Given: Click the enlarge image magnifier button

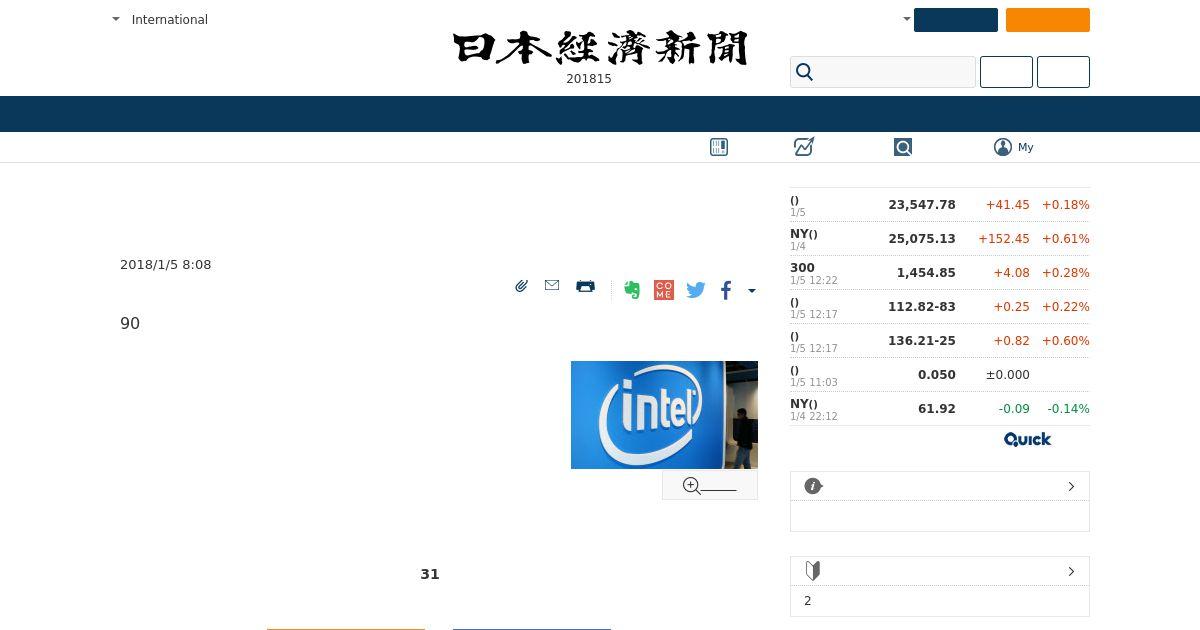Looking at the screenshot, I should click(x=710, y=485).
